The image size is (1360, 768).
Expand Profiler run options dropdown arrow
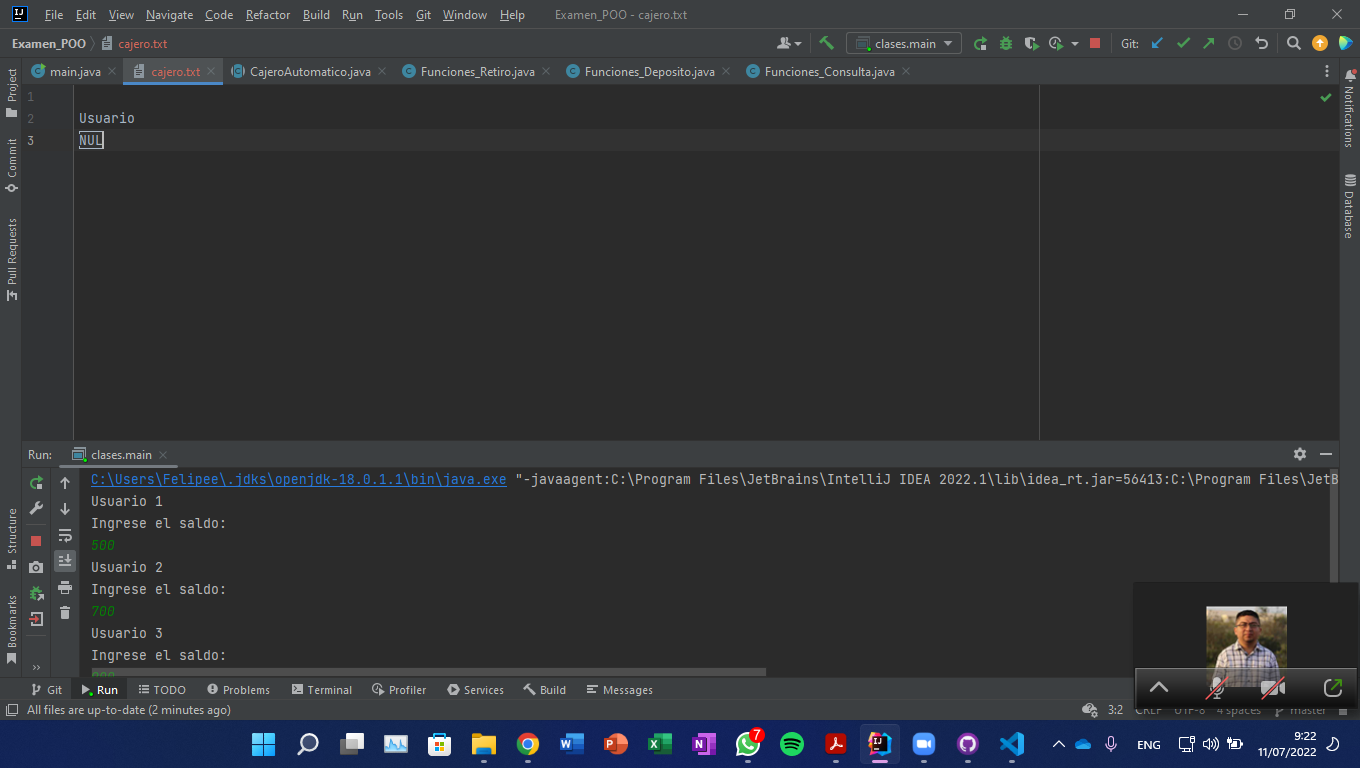(1075, 43)
